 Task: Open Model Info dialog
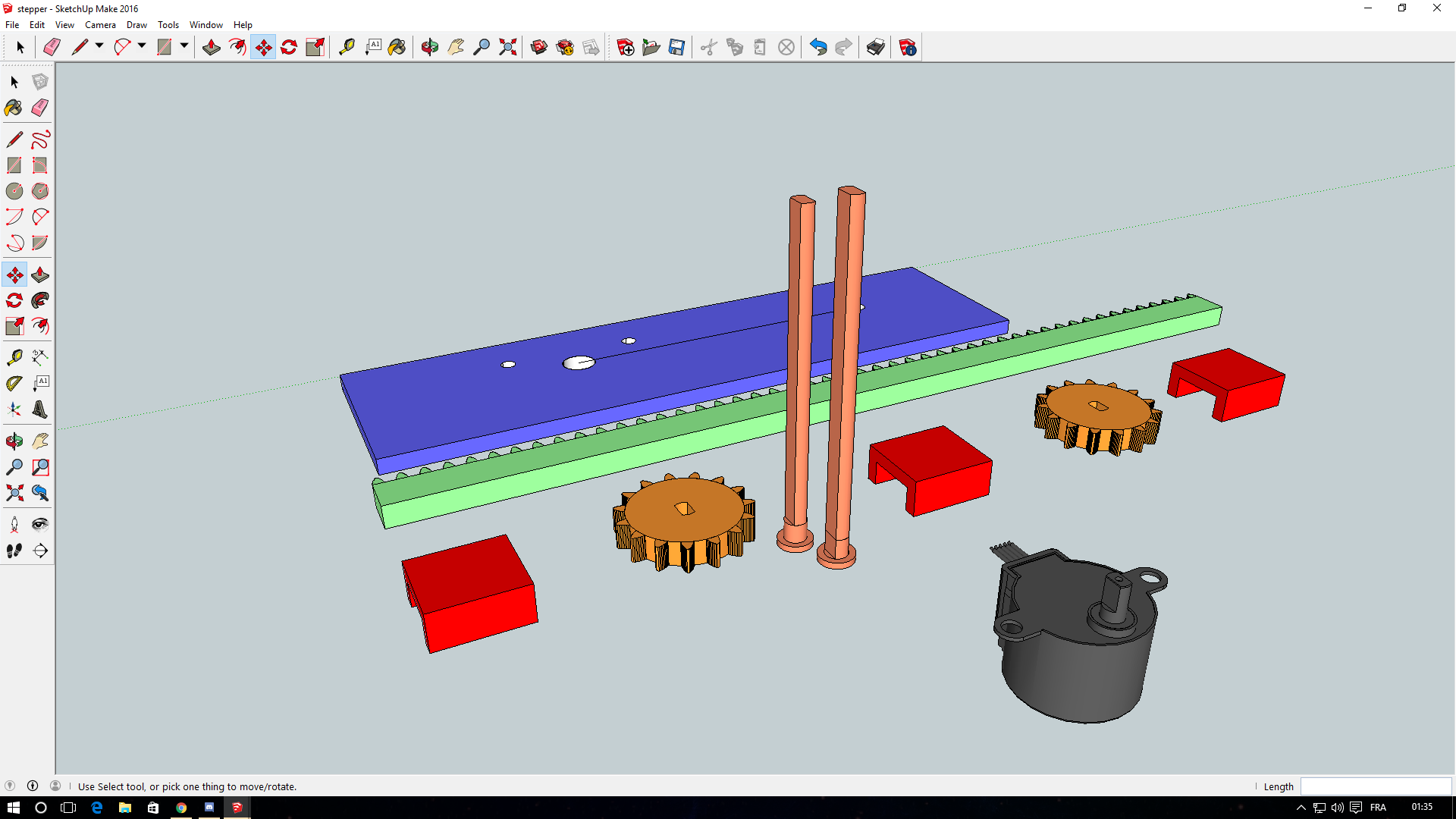[908, 47]
